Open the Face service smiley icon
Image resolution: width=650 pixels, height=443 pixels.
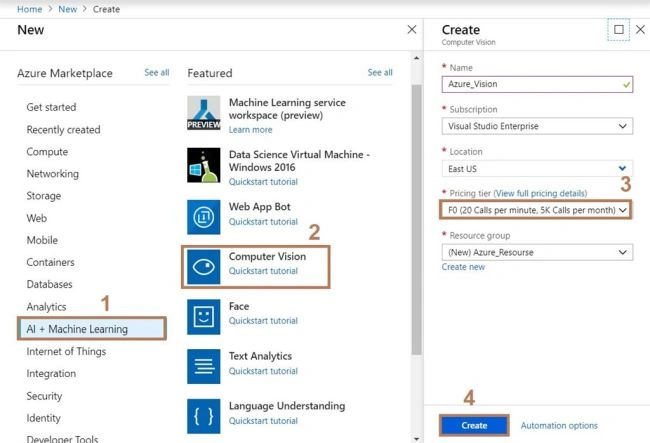coord(204,317)
